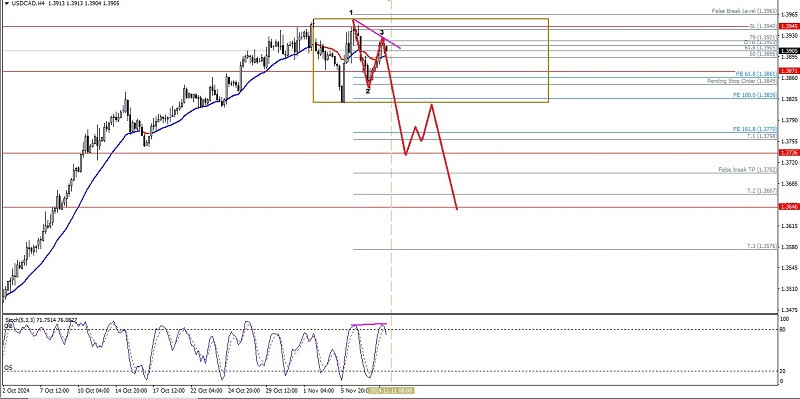The image size is (800, 399).
Task: Click 1.3545 on the price axis
Action: (x=789, y=267)
